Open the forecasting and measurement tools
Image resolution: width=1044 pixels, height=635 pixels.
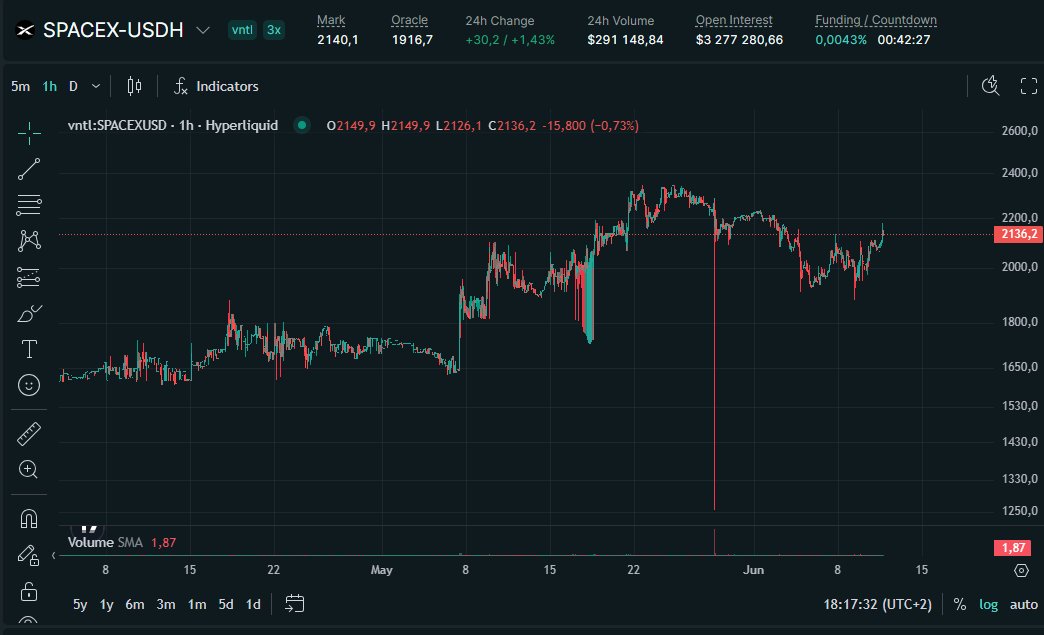pos(29,277)
